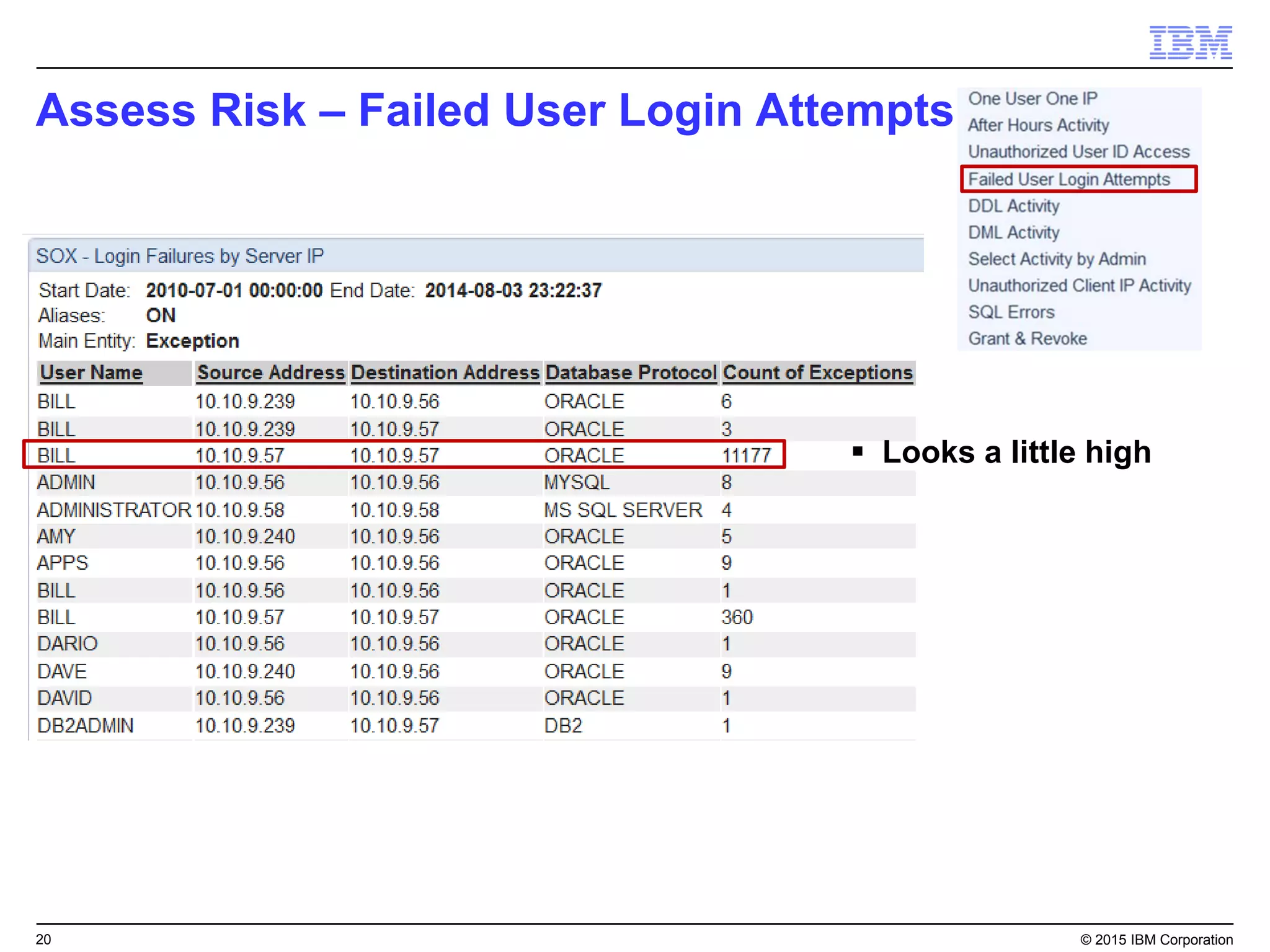Screen dimensions: 1270x952
Task: Open Unauthorized User ID Access report
Action: click(1079, 152)
